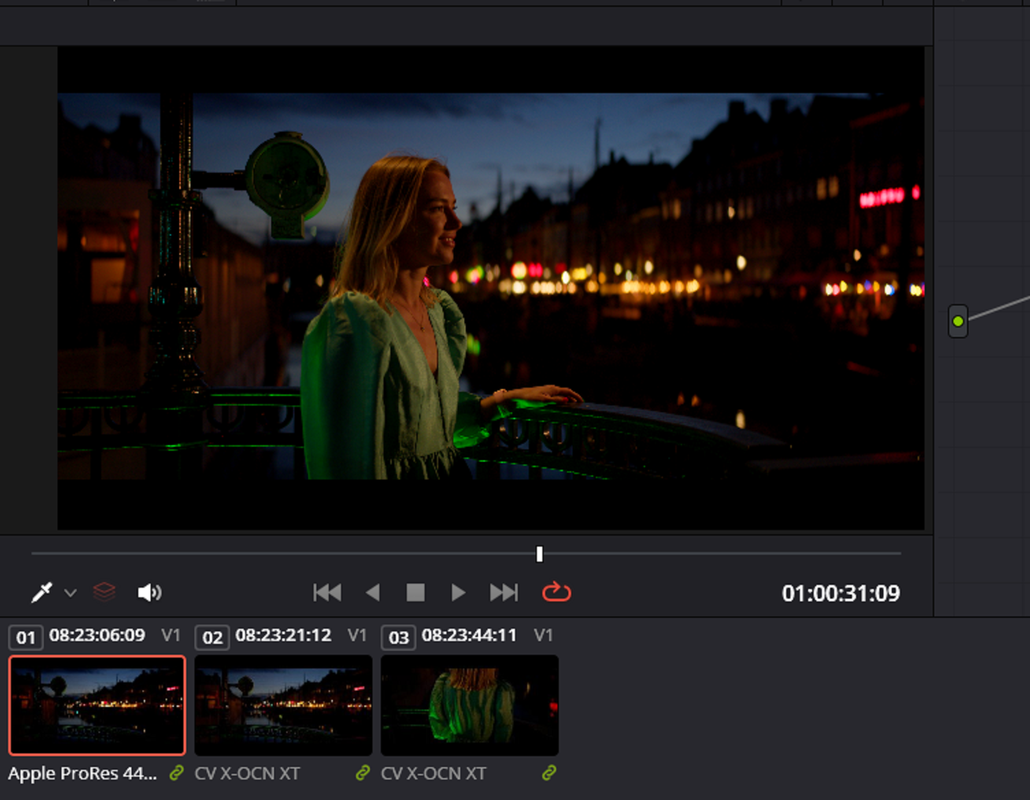This screenshot has width=1030, height=800.
Task: Stop playback
Action: pyautogui.click(x=415, y=592)
